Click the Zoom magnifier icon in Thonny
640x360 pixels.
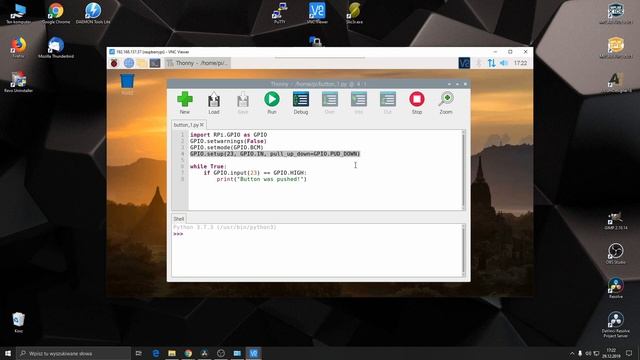coord(446,102)
